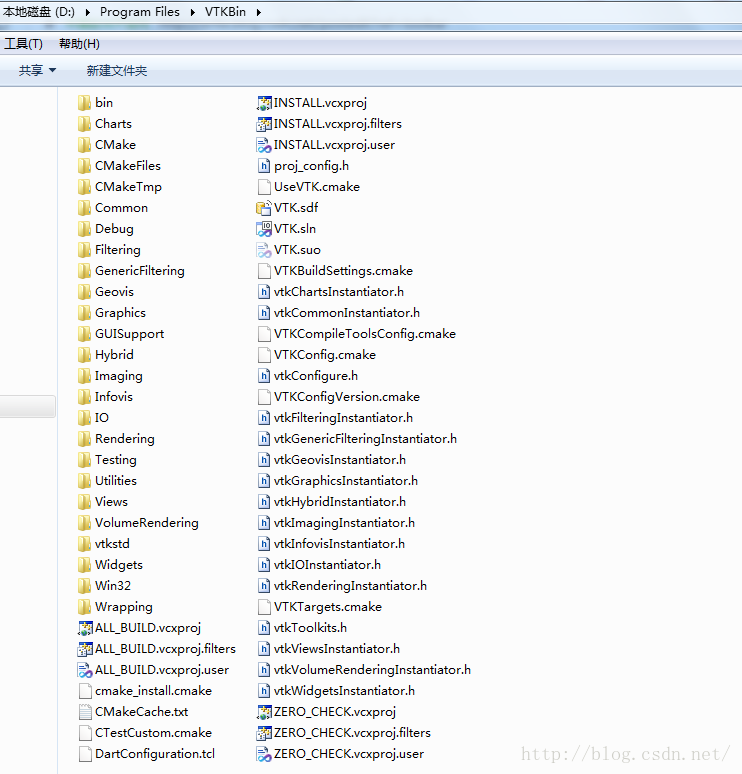
Task: Click the ALL_BUILD.vcxproj project icon
Action: [85, 628]
